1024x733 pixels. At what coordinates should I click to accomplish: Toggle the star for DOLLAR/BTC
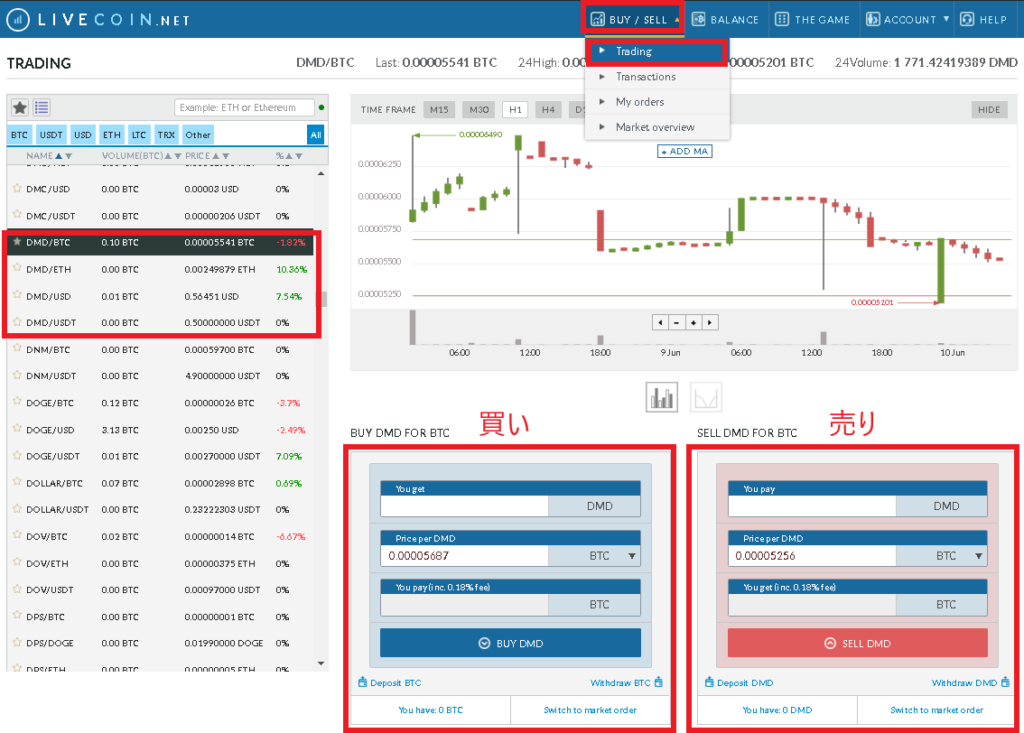pos(17,483)
